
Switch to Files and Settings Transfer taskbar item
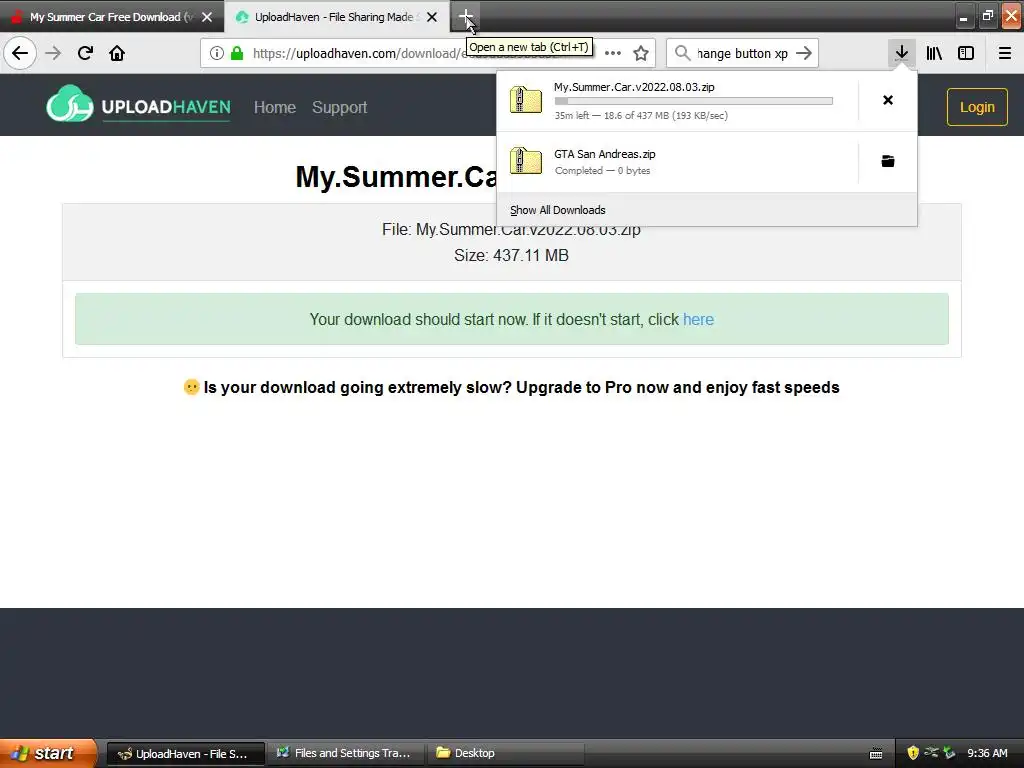(x=345, y=753)
